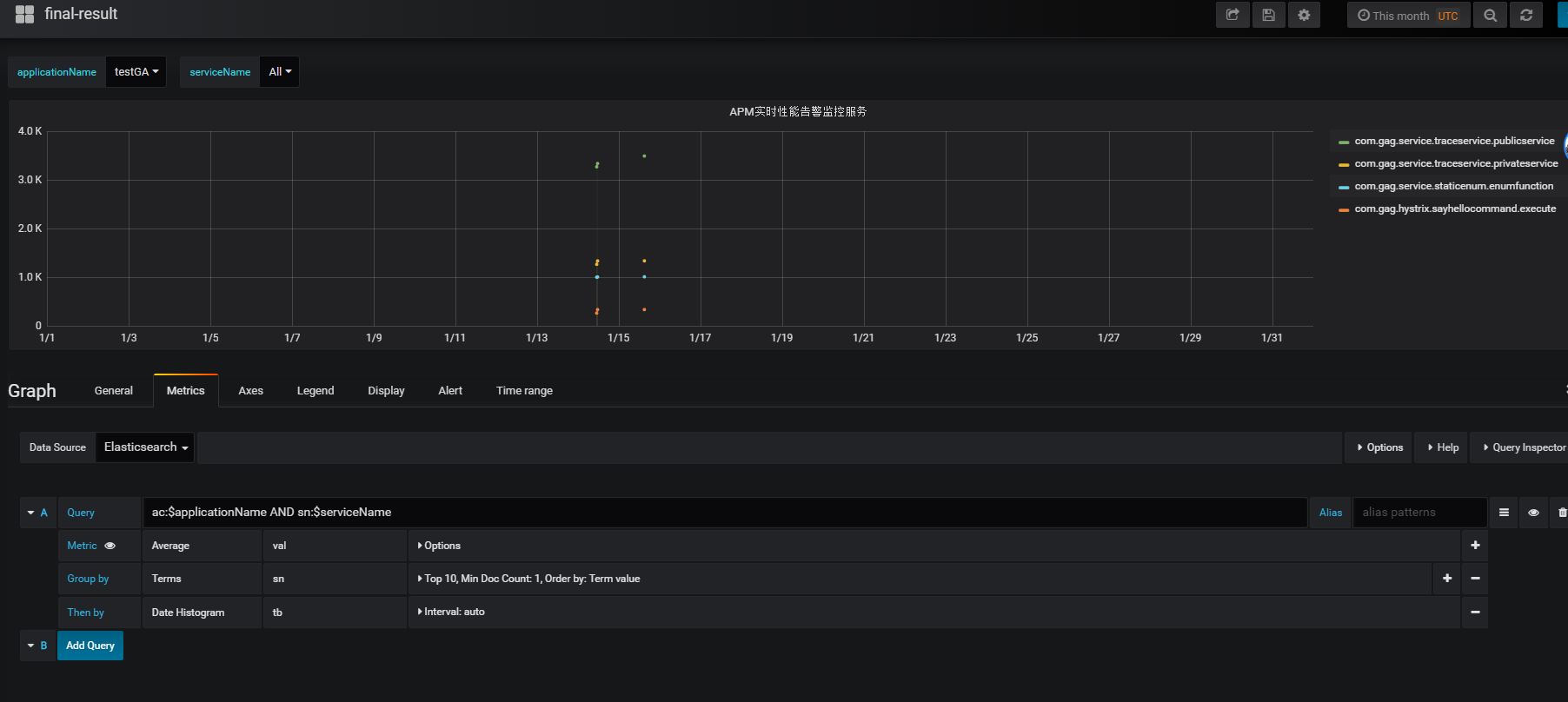Remove Terms group by with minus icon

click(x=1475, y=579)
